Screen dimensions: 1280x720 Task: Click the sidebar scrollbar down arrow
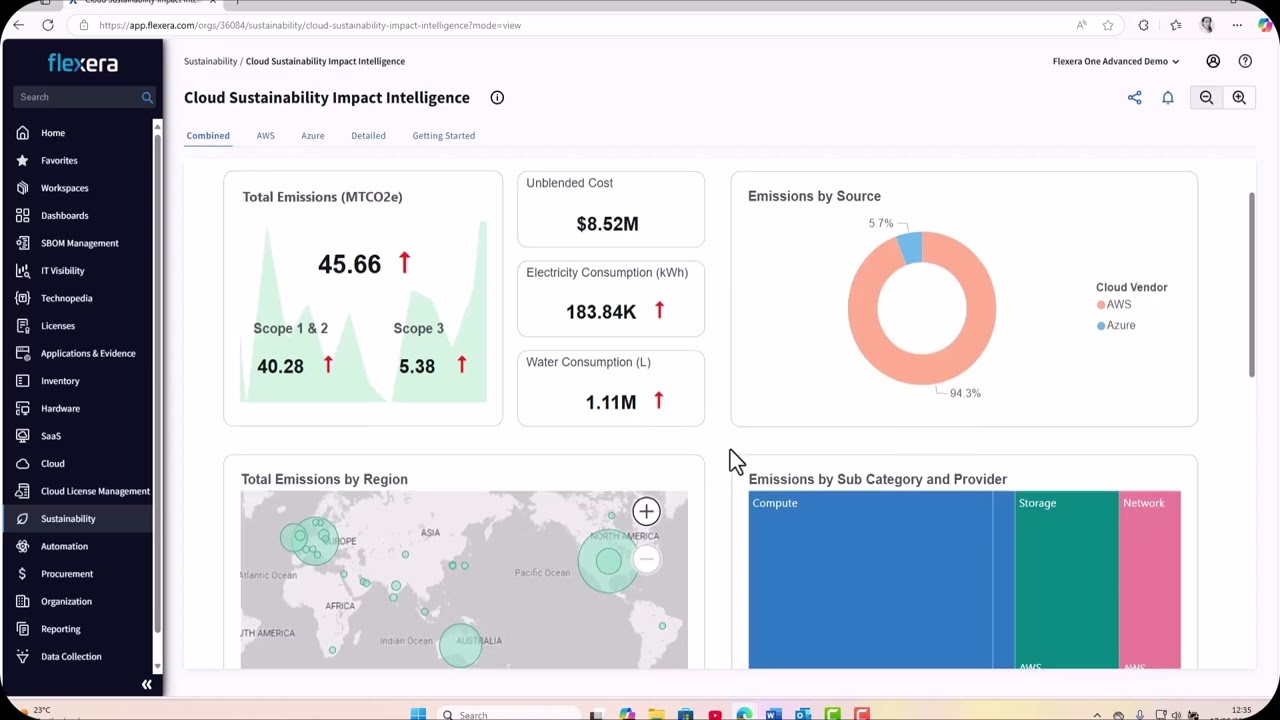(x=157, y=665)
